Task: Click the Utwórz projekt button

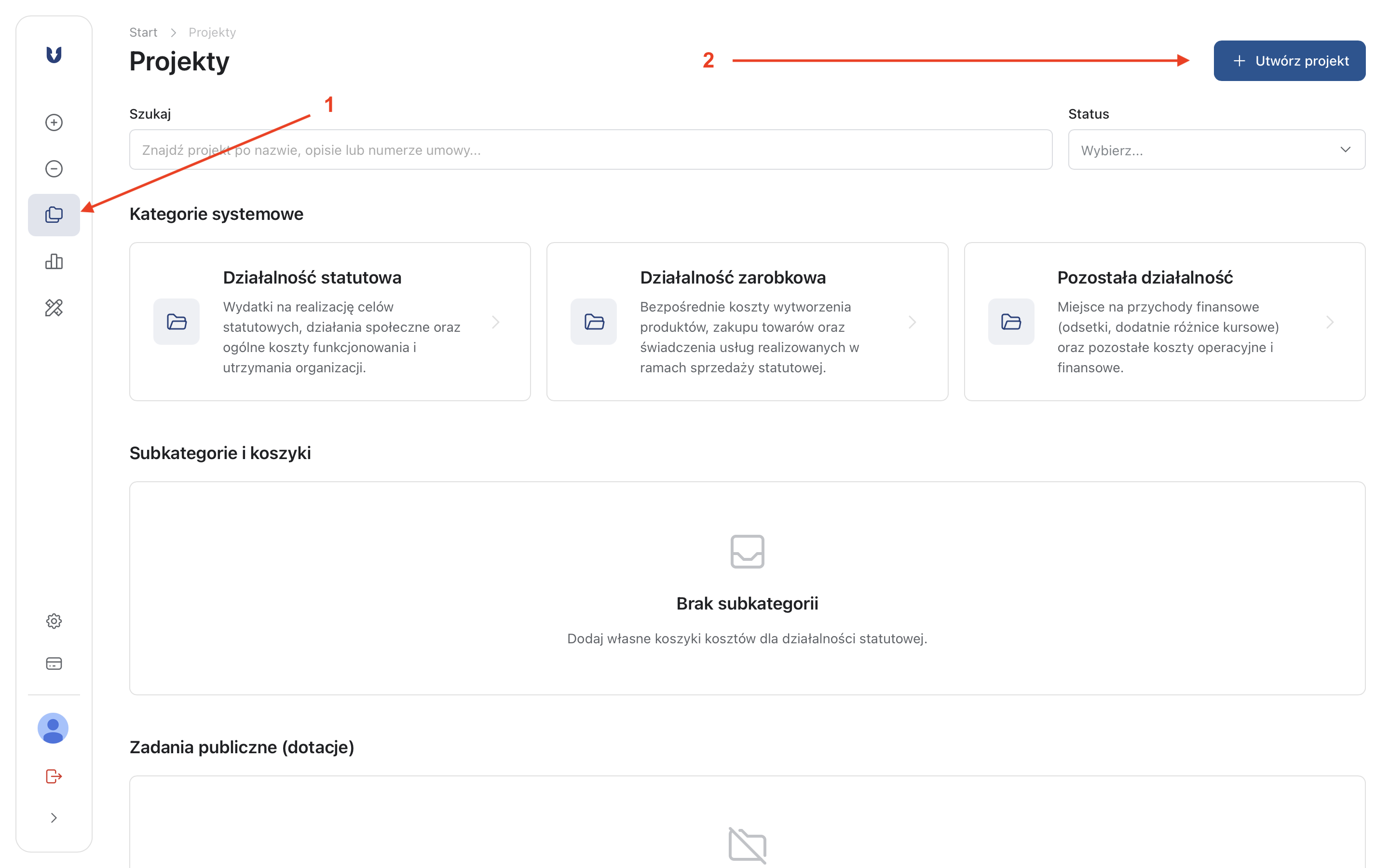Action: point(1289,61)
